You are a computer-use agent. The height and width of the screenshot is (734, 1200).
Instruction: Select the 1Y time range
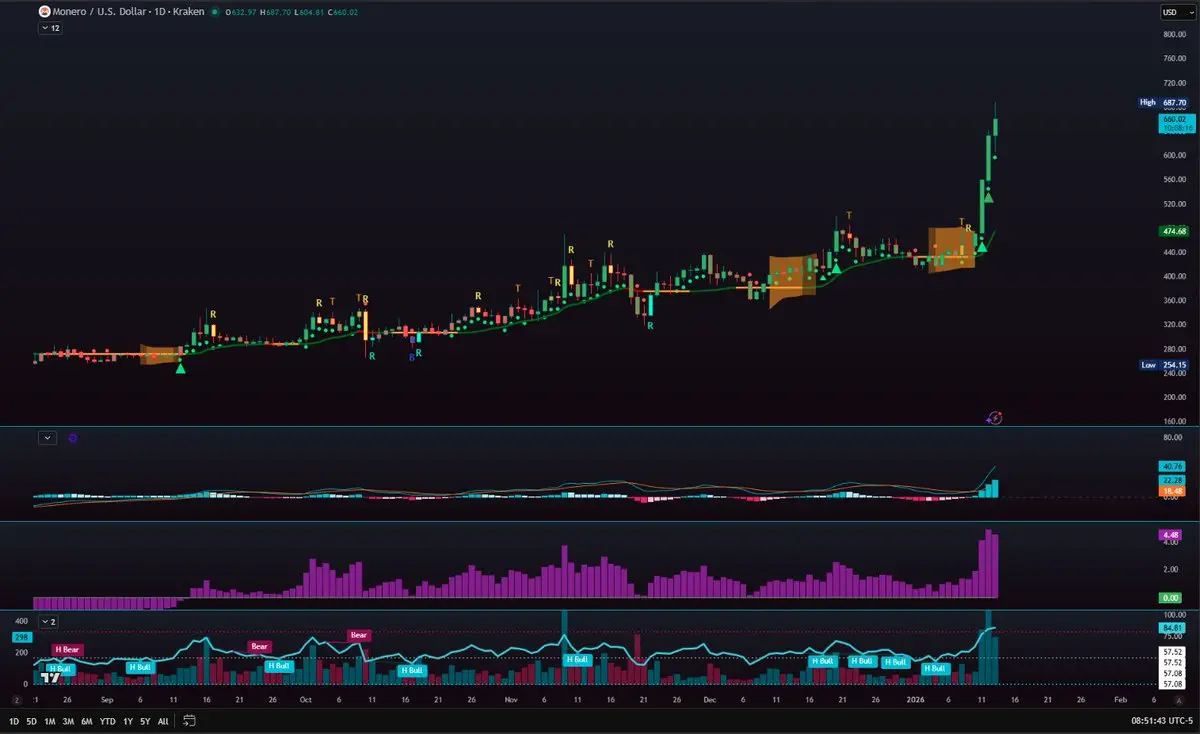point(127,720)
